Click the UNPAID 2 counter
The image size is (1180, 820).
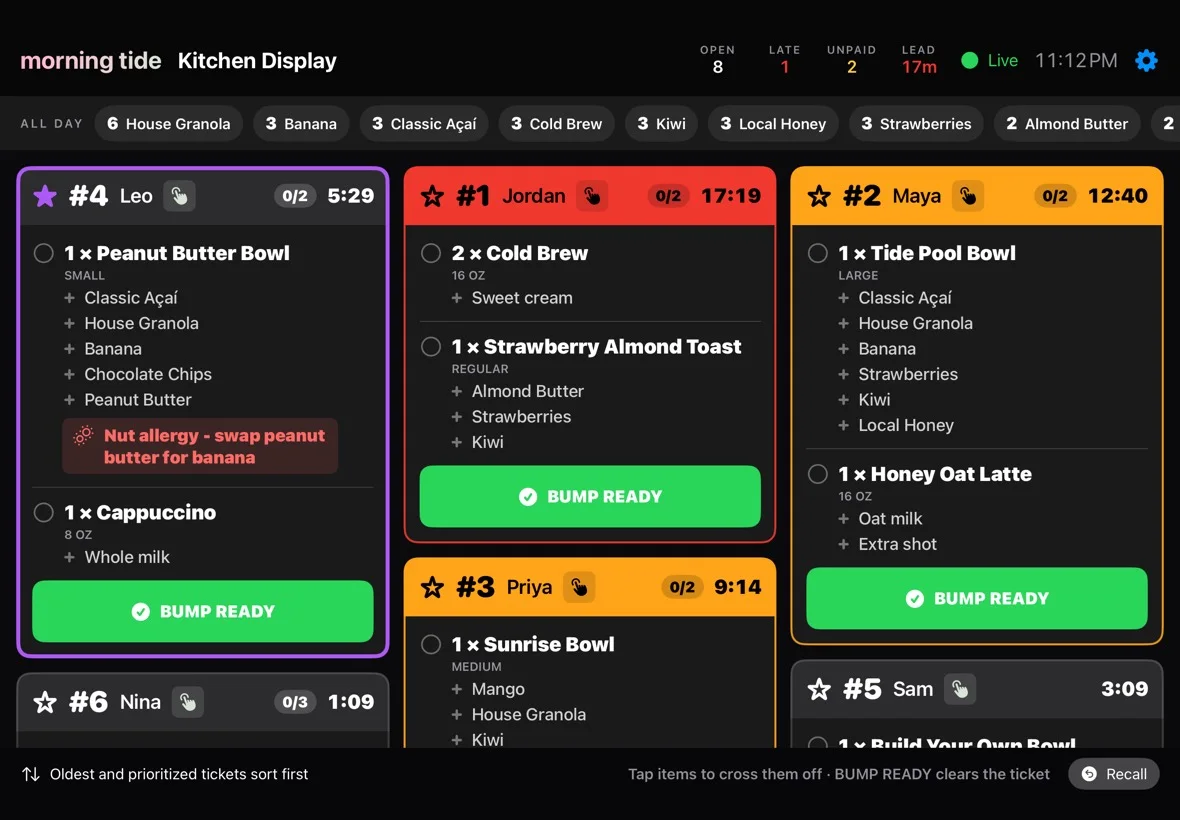click(x=851, y=59)
